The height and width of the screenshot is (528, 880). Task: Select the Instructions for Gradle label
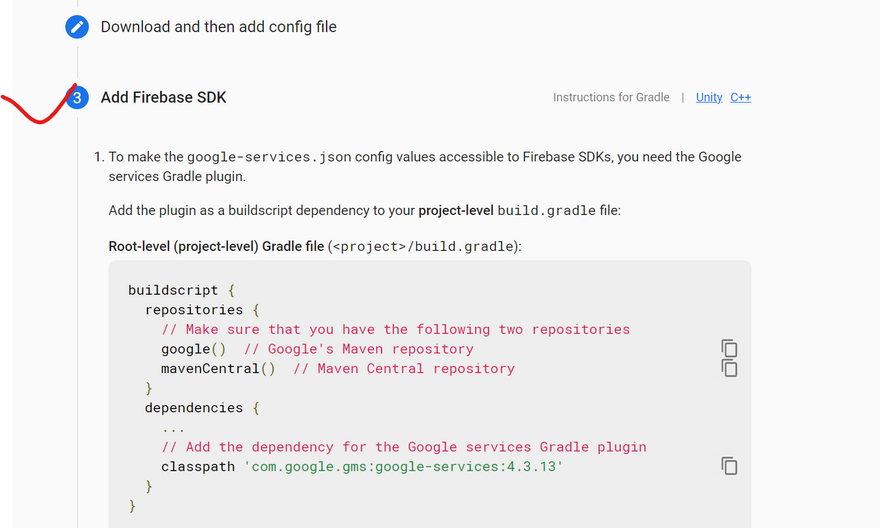pos(611,98)
